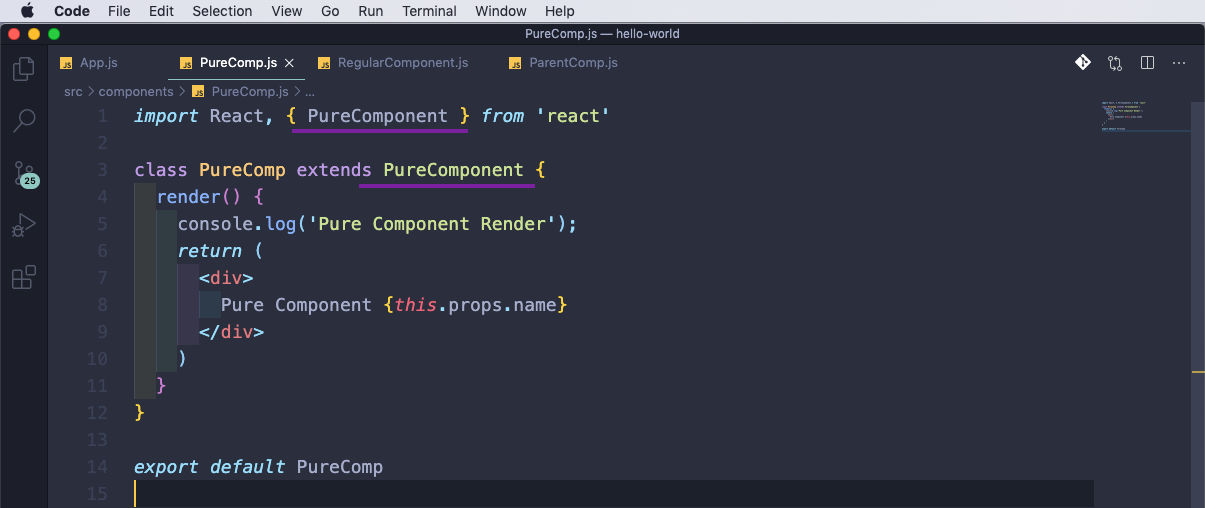This screenshot has width=1205, height=508.
Task: Click this.props.name expression
Action: (475, 305)
